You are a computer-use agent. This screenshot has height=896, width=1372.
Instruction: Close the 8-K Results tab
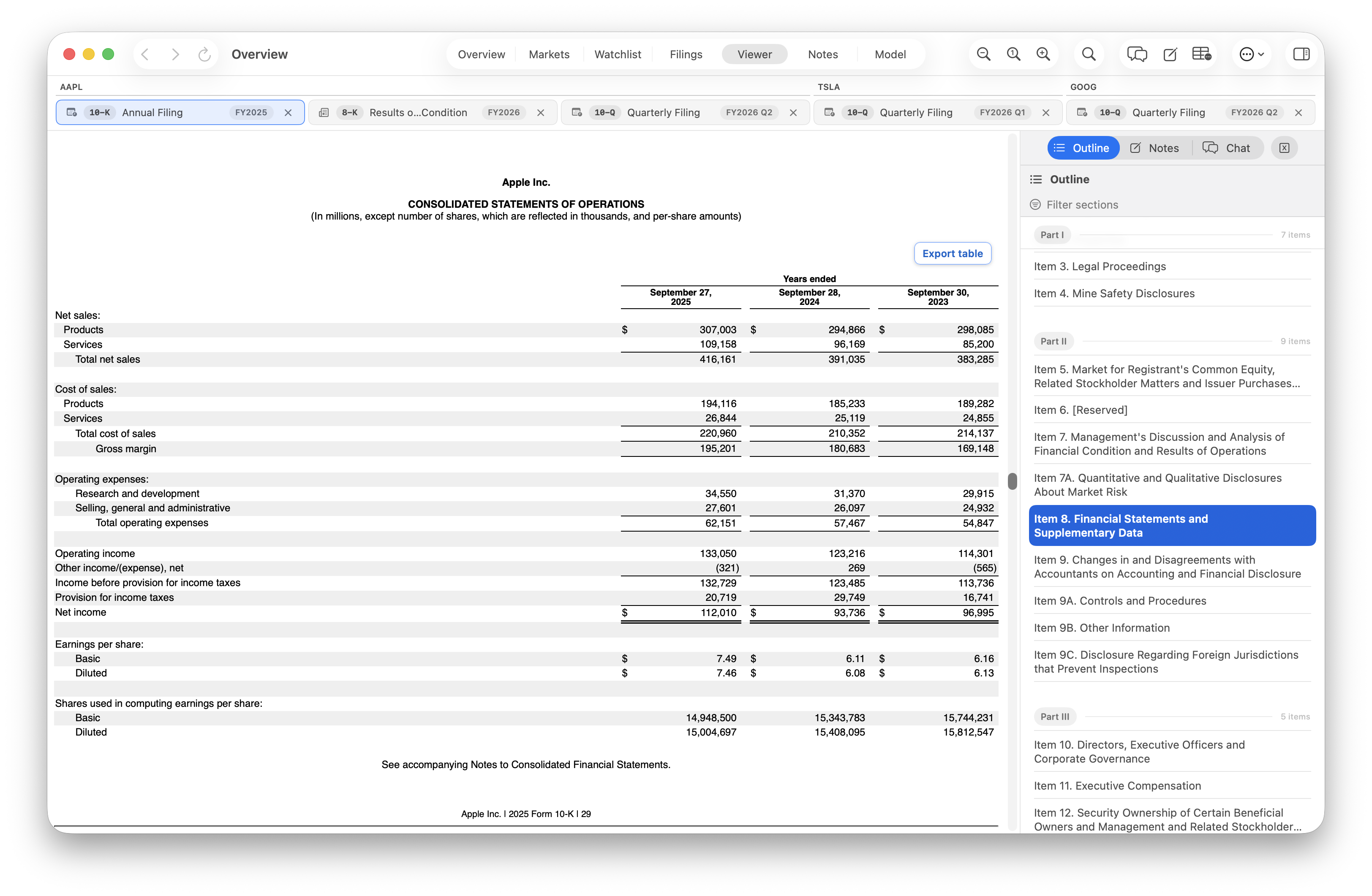(x=541, y=112)
